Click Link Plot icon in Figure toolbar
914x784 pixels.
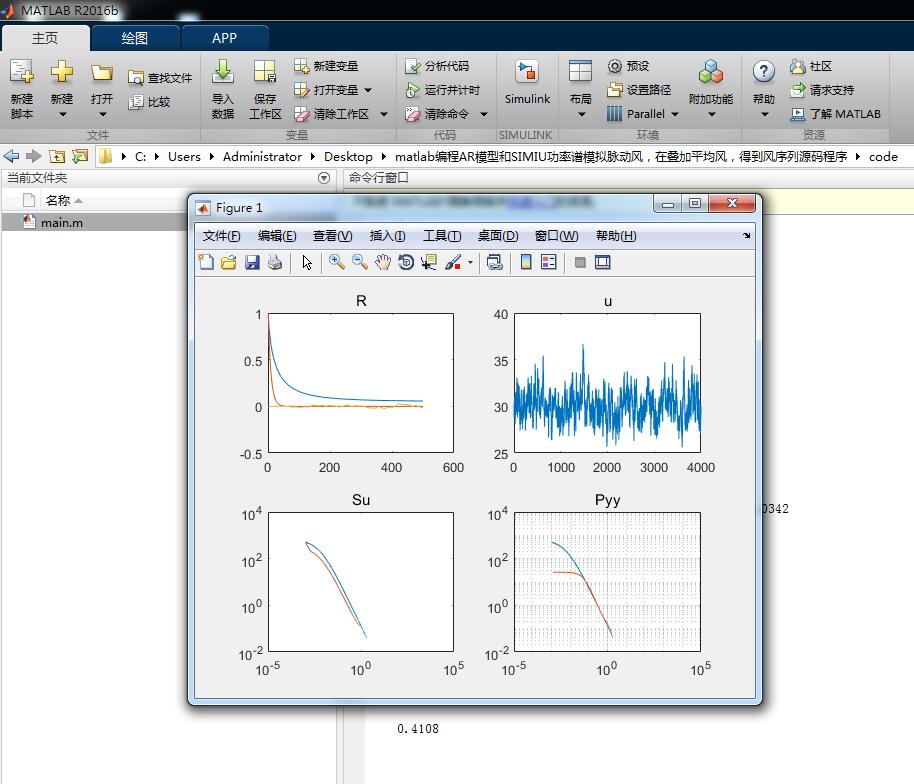pyautogui.click(x=494, y=262)
